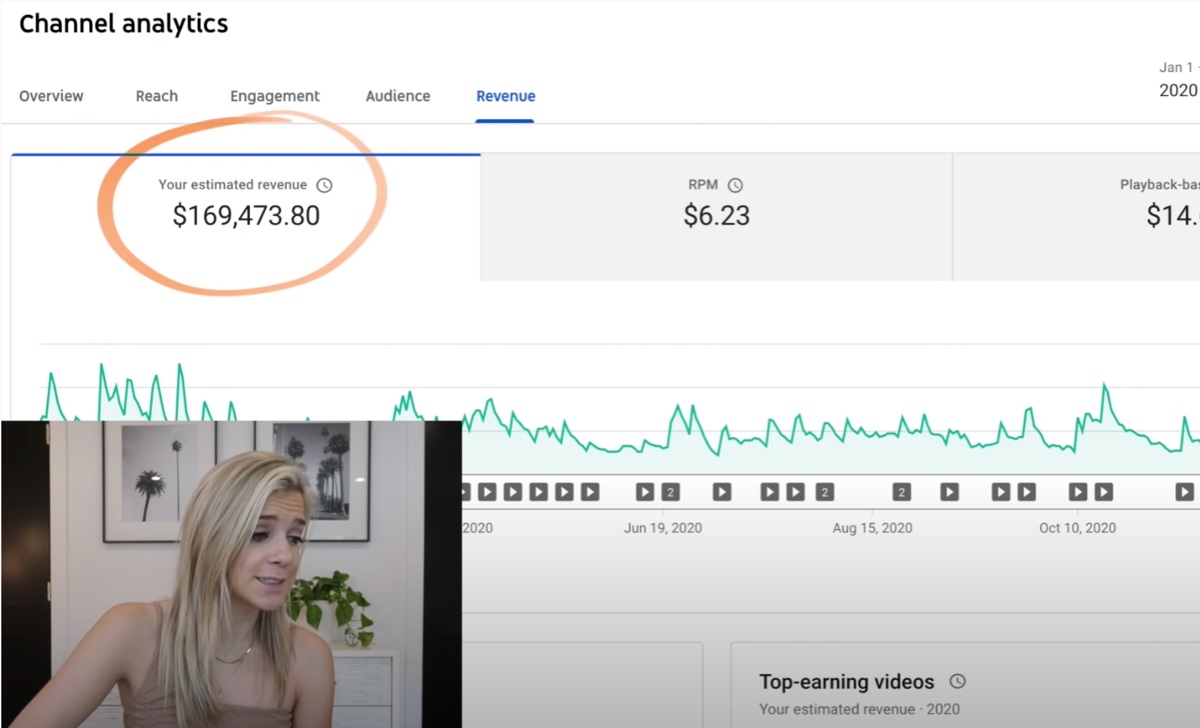Viewport: 1200px width, 728px height.
Task: Switch to the Overview tab
Action: click(51, 96)
